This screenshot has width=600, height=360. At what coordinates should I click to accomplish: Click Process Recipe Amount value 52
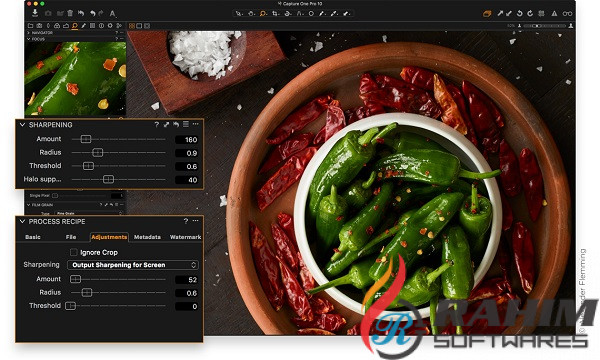click(x=187, y=280)
